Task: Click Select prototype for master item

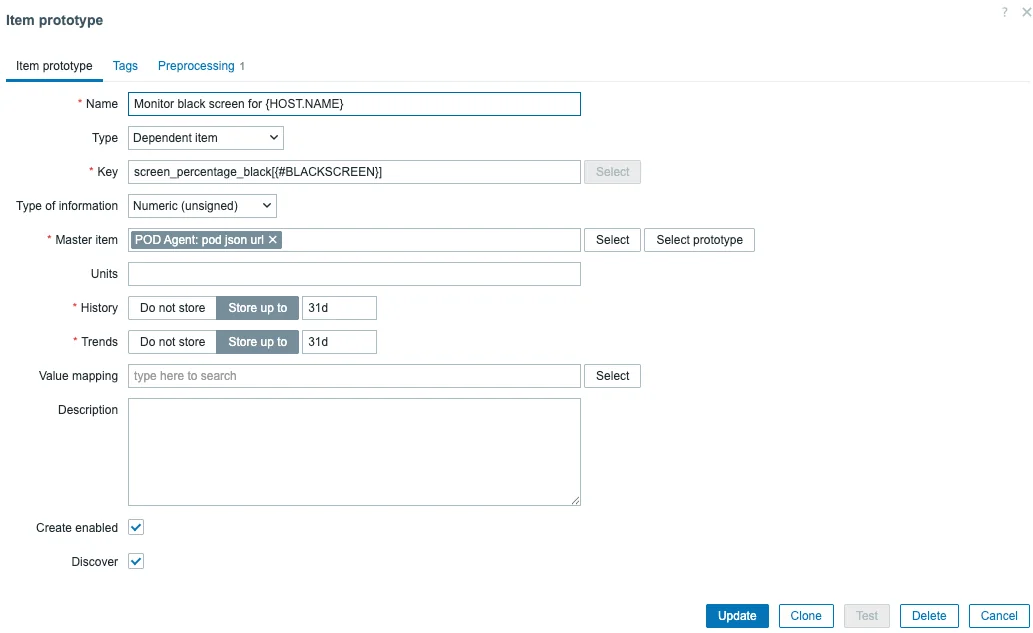Action: click(699, 240)
